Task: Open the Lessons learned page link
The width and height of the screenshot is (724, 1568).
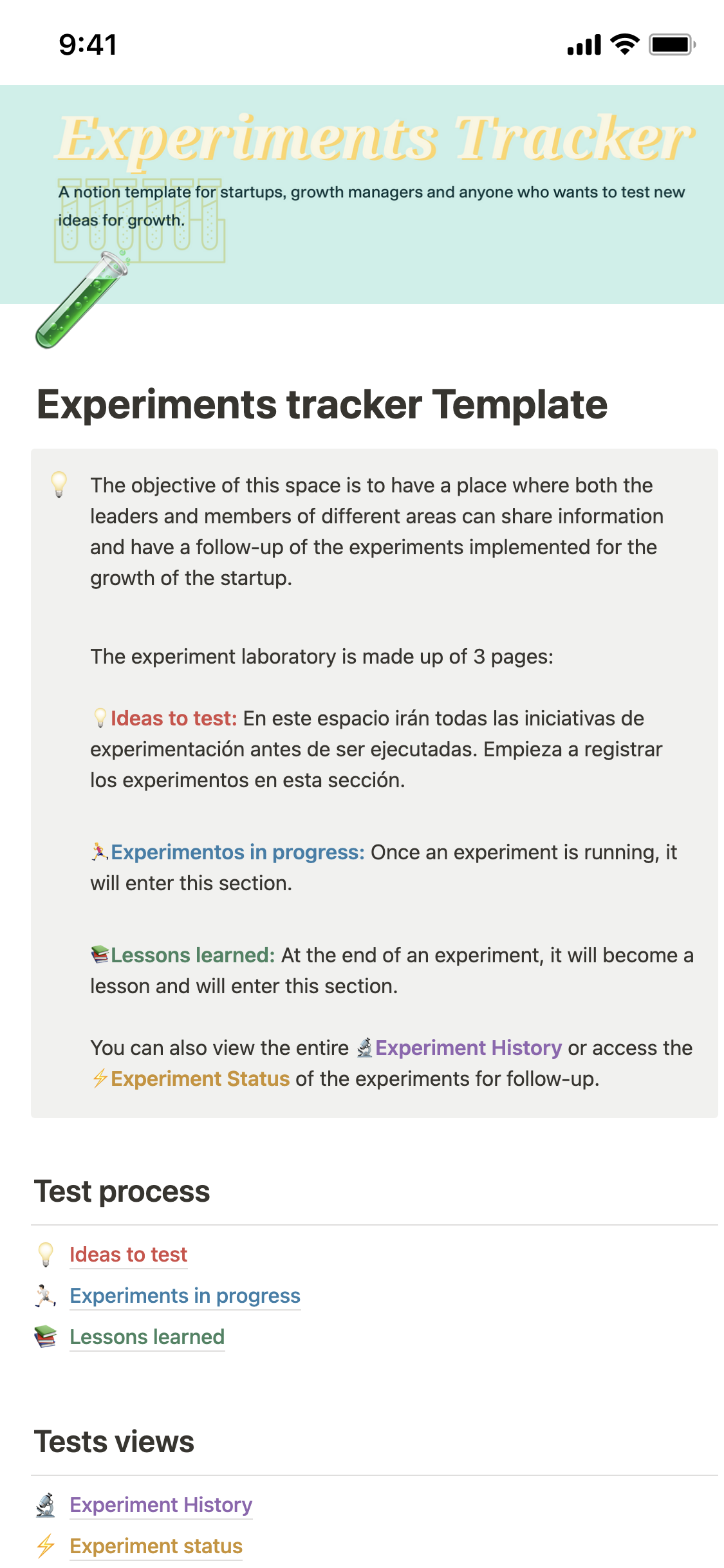Action: 147,1337
